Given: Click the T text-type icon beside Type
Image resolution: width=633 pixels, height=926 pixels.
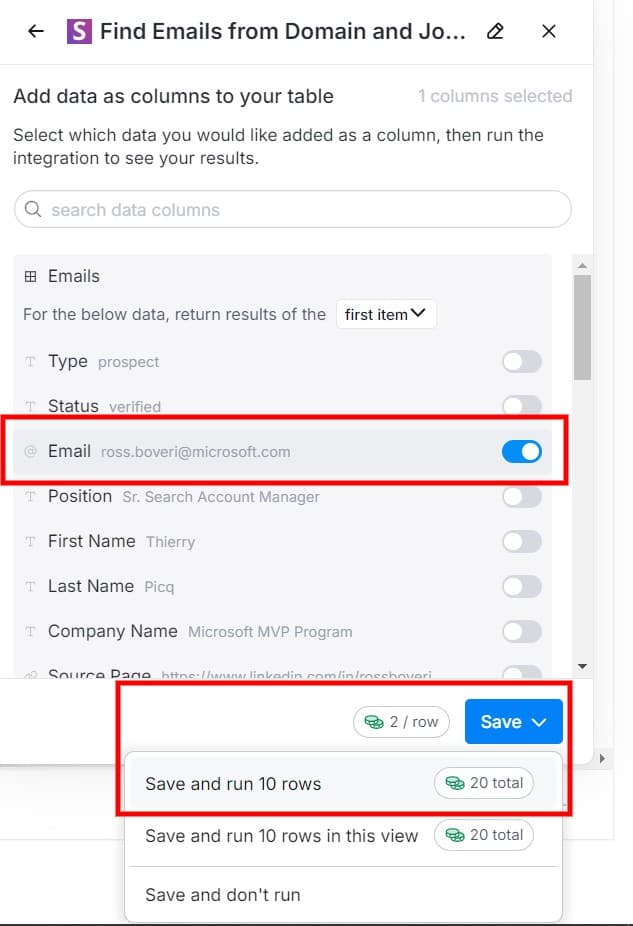Looking at the screenshot, I should [x=31, y=361].
